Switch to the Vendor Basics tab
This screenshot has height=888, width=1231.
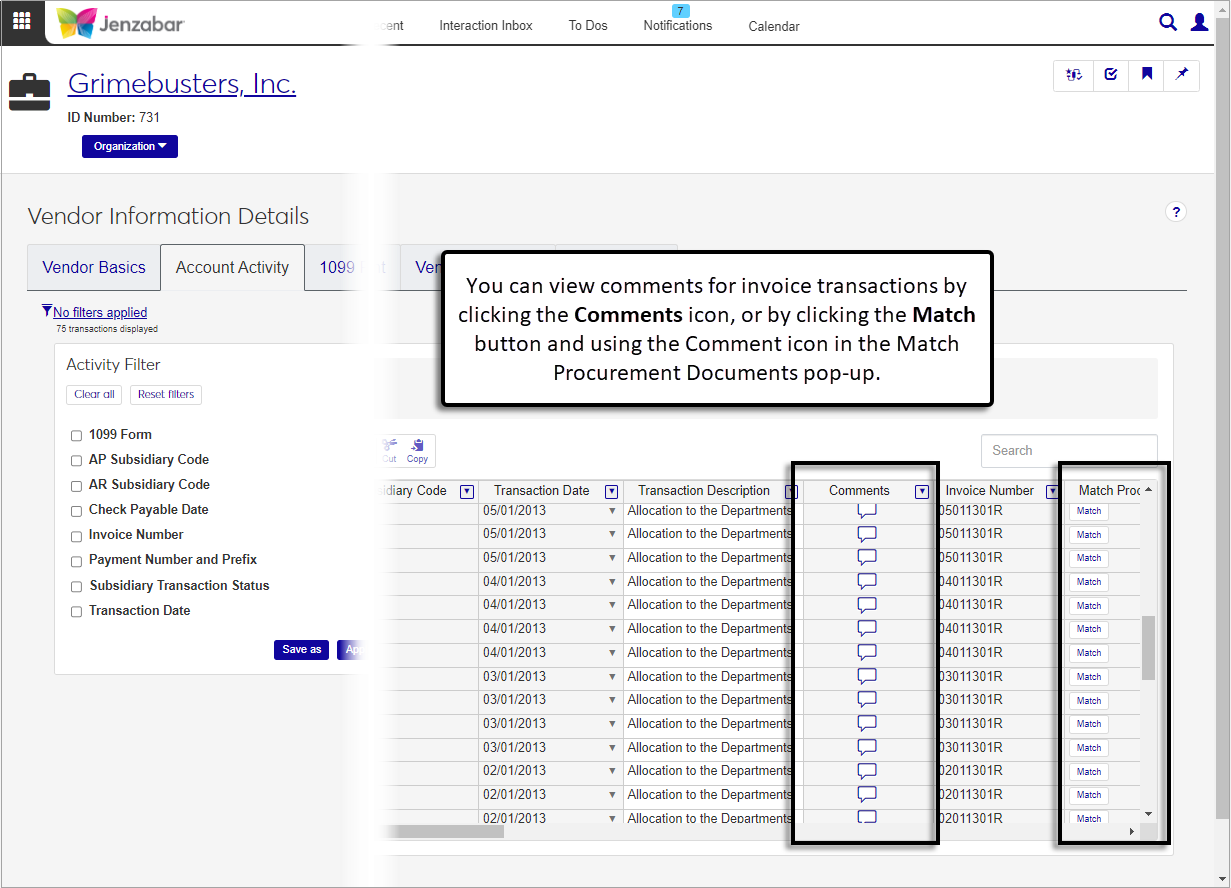pyautogui.click(x=94, y=268)
